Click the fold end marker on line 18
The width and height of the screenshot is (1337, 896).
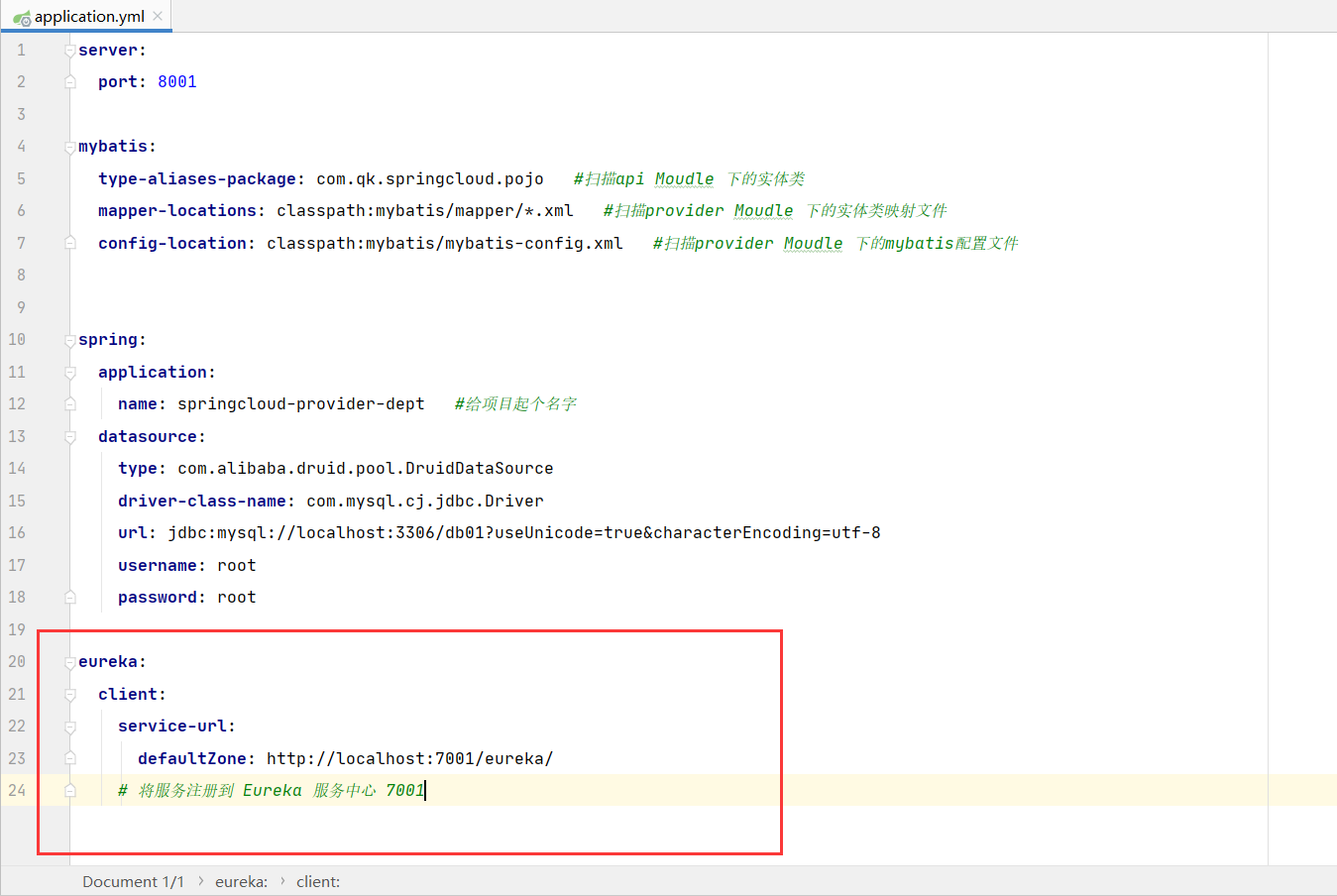pos(70,598)
